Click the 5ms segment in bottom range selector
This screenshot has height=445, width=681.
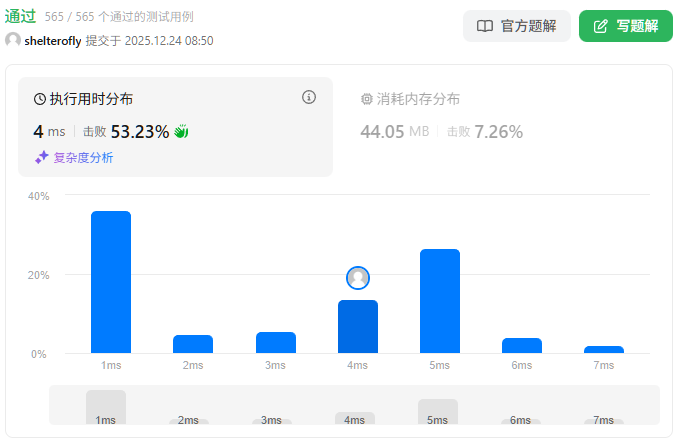(438, 412)
